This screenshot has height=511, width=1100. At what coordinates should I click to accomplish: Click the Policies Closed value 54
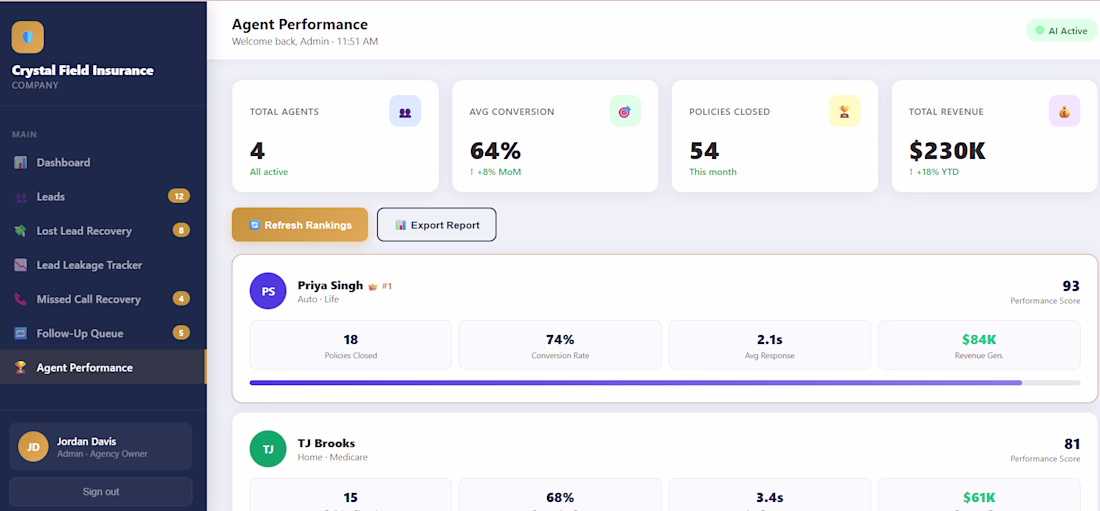point(704,151)
